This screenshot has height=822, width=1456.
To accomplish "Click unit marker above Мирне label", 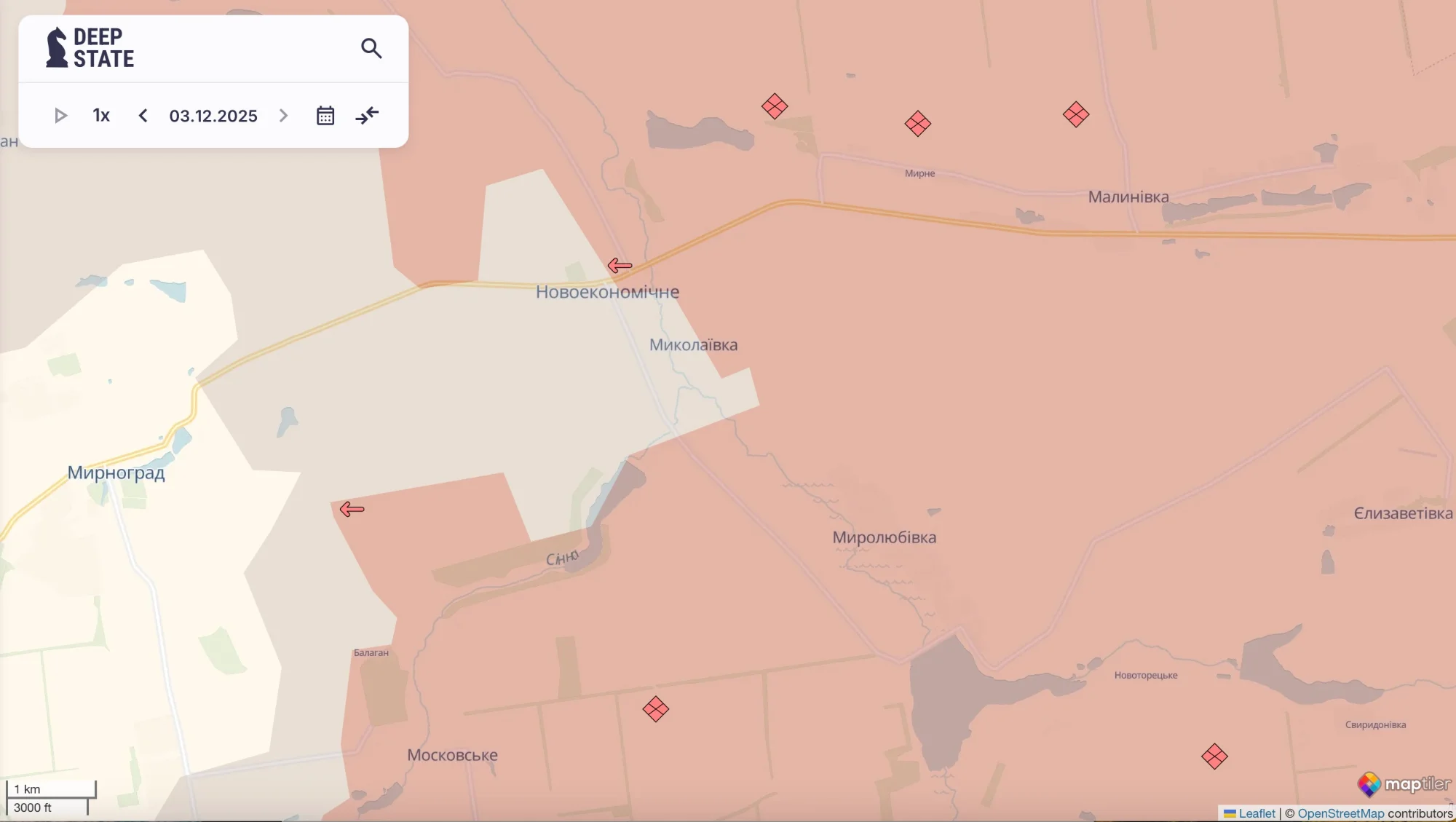I will (x=917, y=124).
